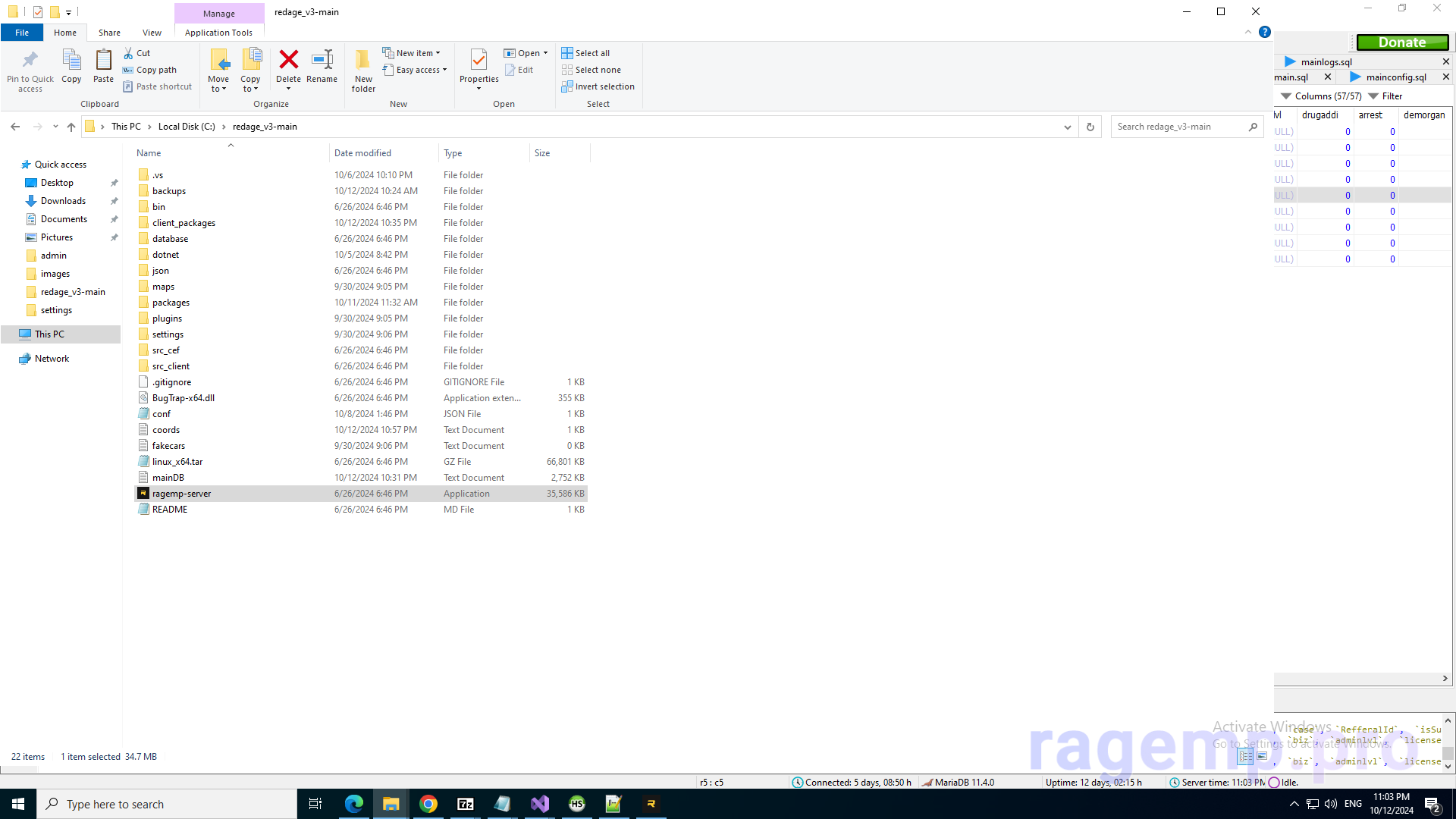This screenshot has width=1456, height=819.
Task: Open the Share ribbon tab
Action: pyautogui.click(x=109, y=33)
